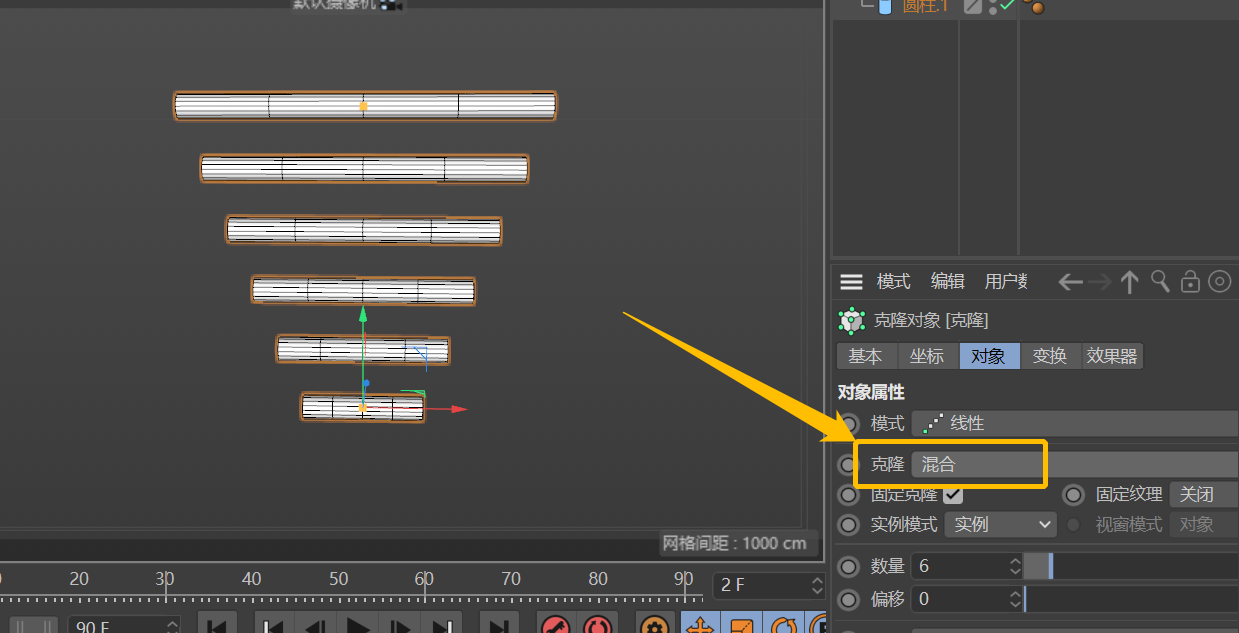Click the animation dot beside 克隆
The image size is (1239, 633).
(847, 465)
